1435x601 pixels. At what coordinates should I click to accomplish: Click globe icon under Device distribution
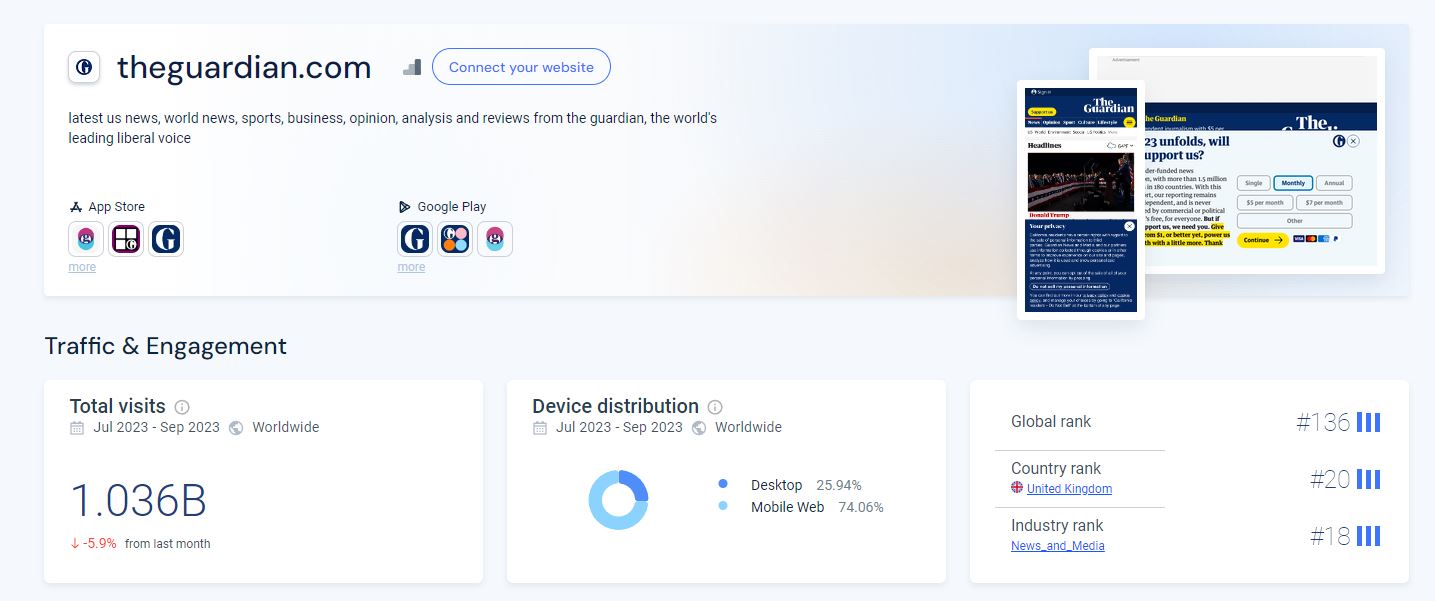699,428
